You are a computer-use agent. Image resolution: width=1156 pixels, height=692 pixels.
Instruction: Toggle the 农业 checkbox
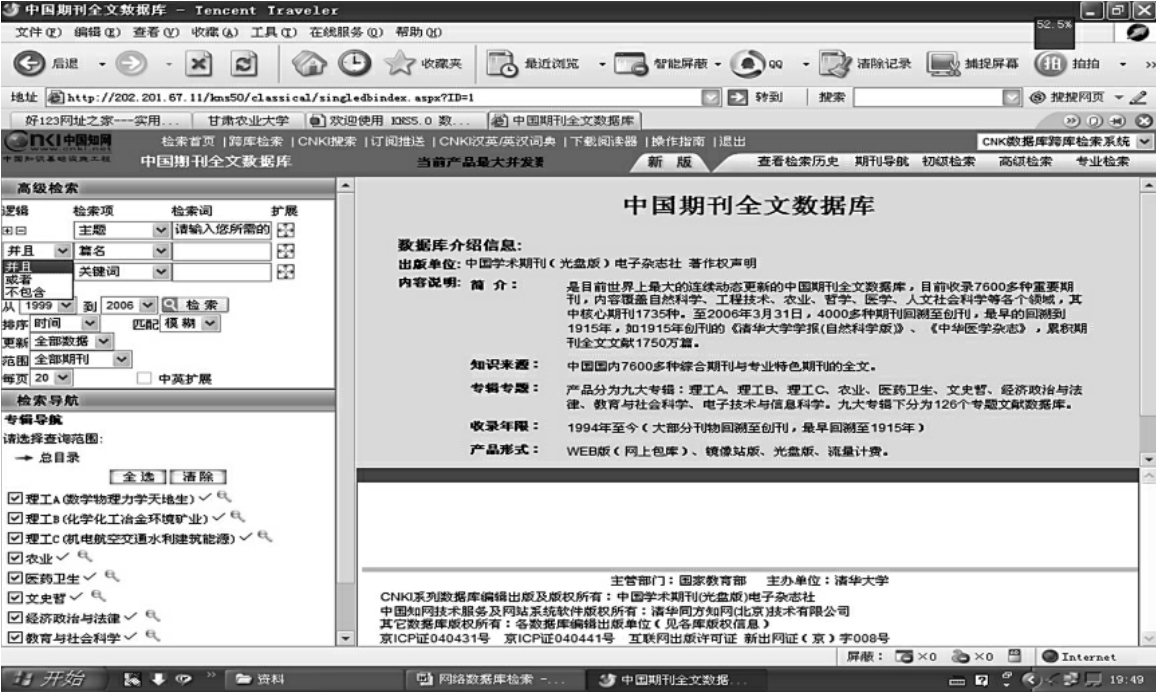[x=15, y=558]
